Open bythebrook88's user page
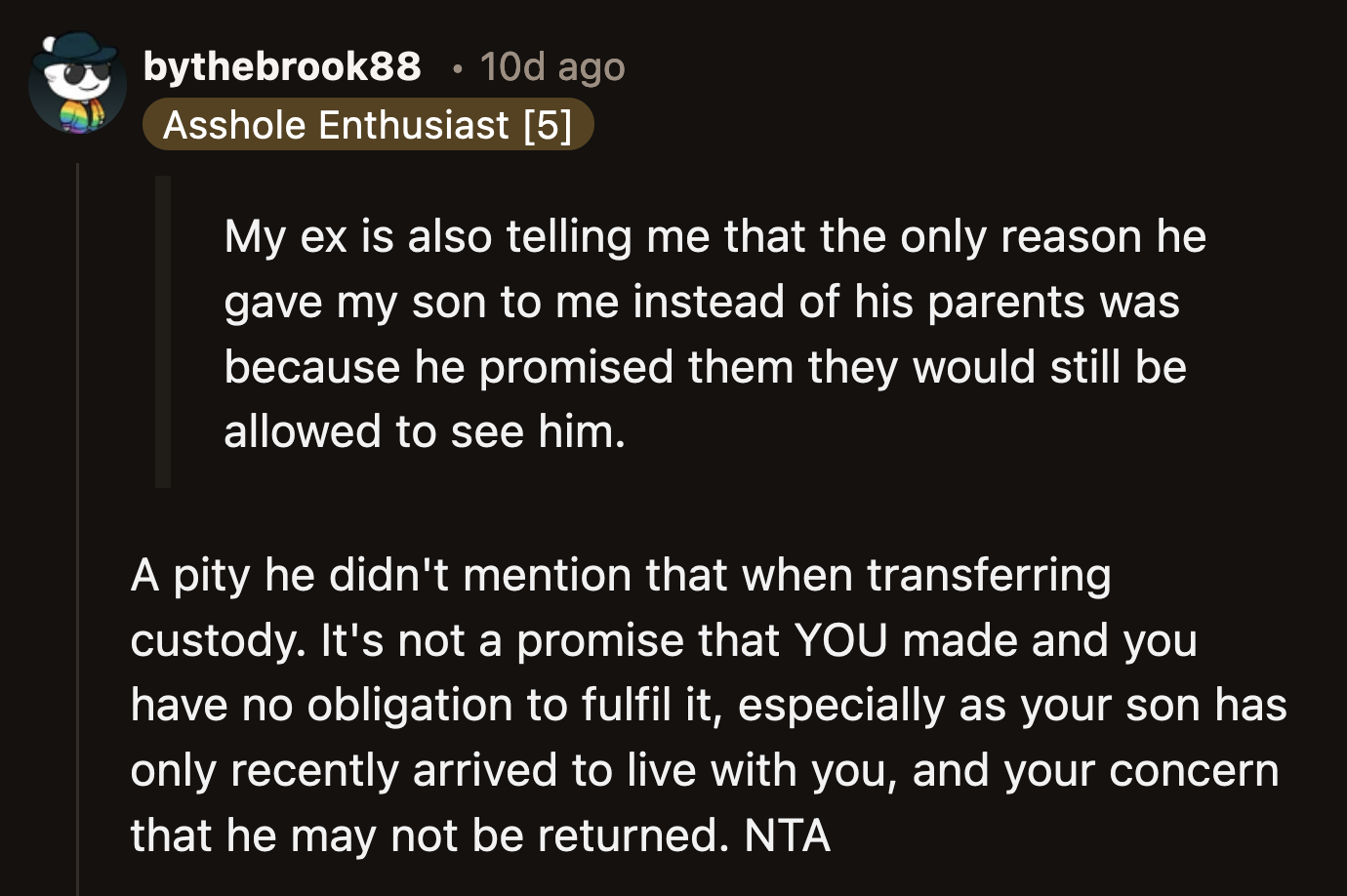 [x=281, y=67]
